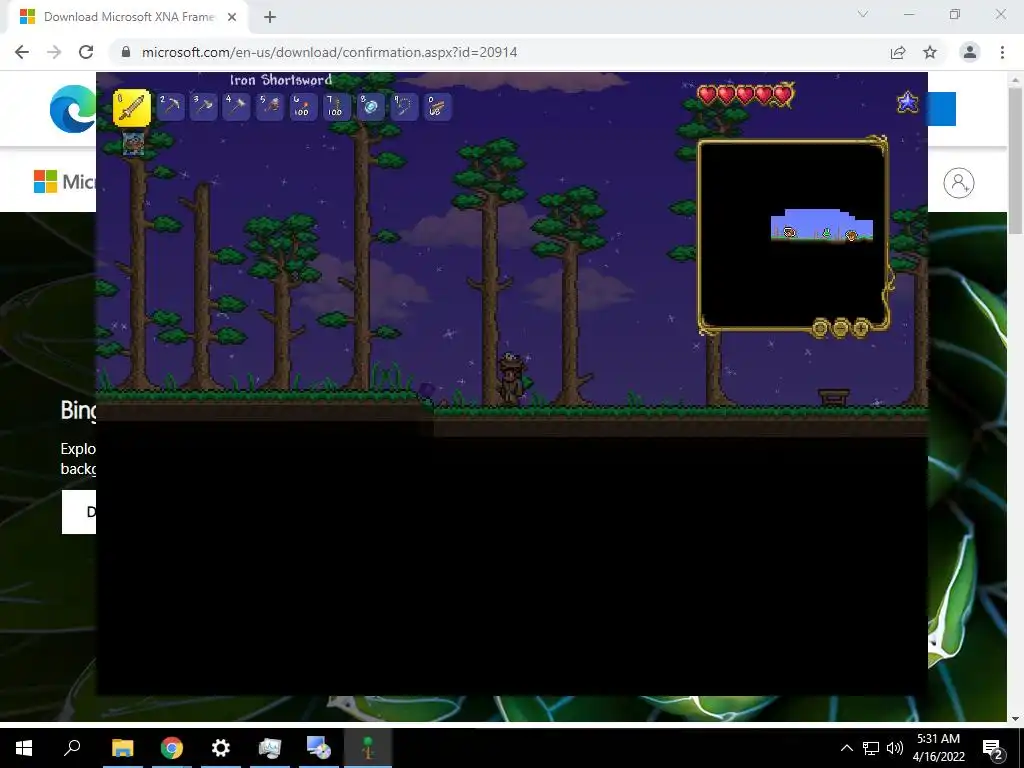The height and width of the screenshot is (768, 1024).
Task: Switch to Chrome from the taskbar
Action: pos(172,748)
